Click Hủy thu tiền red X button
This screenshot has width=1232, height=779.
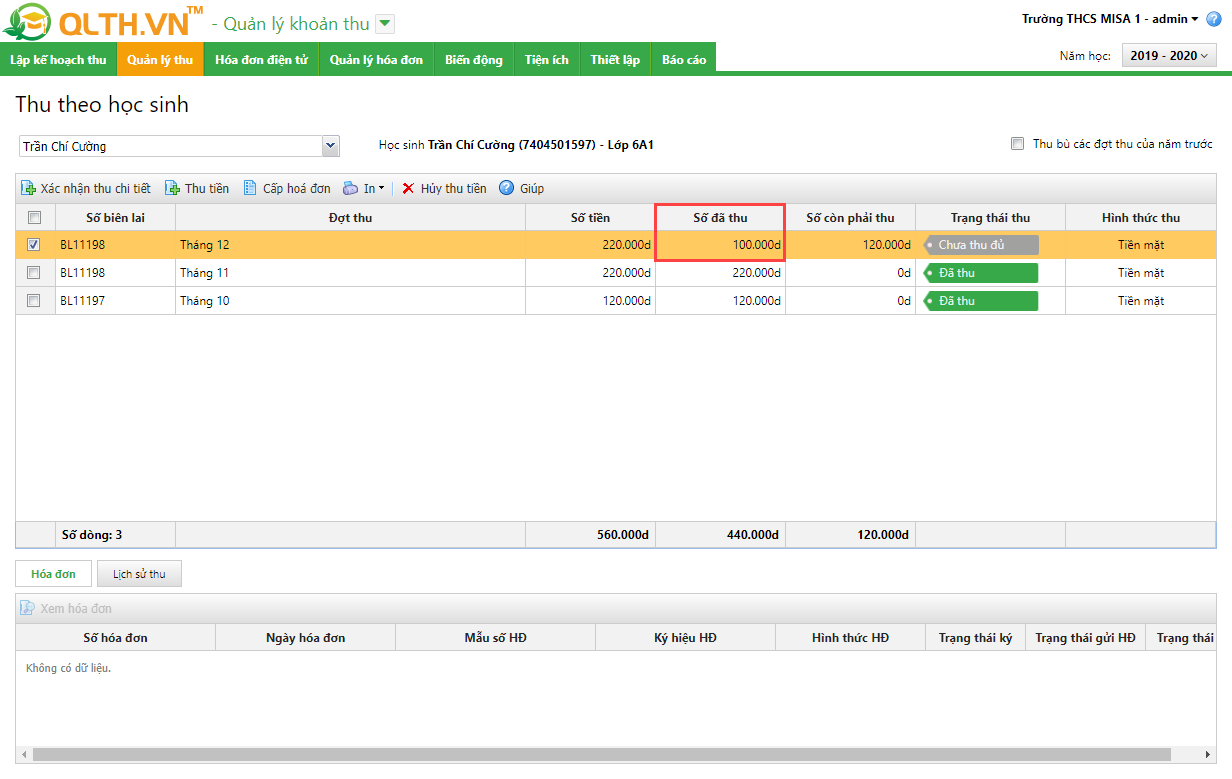pos(444,188)
